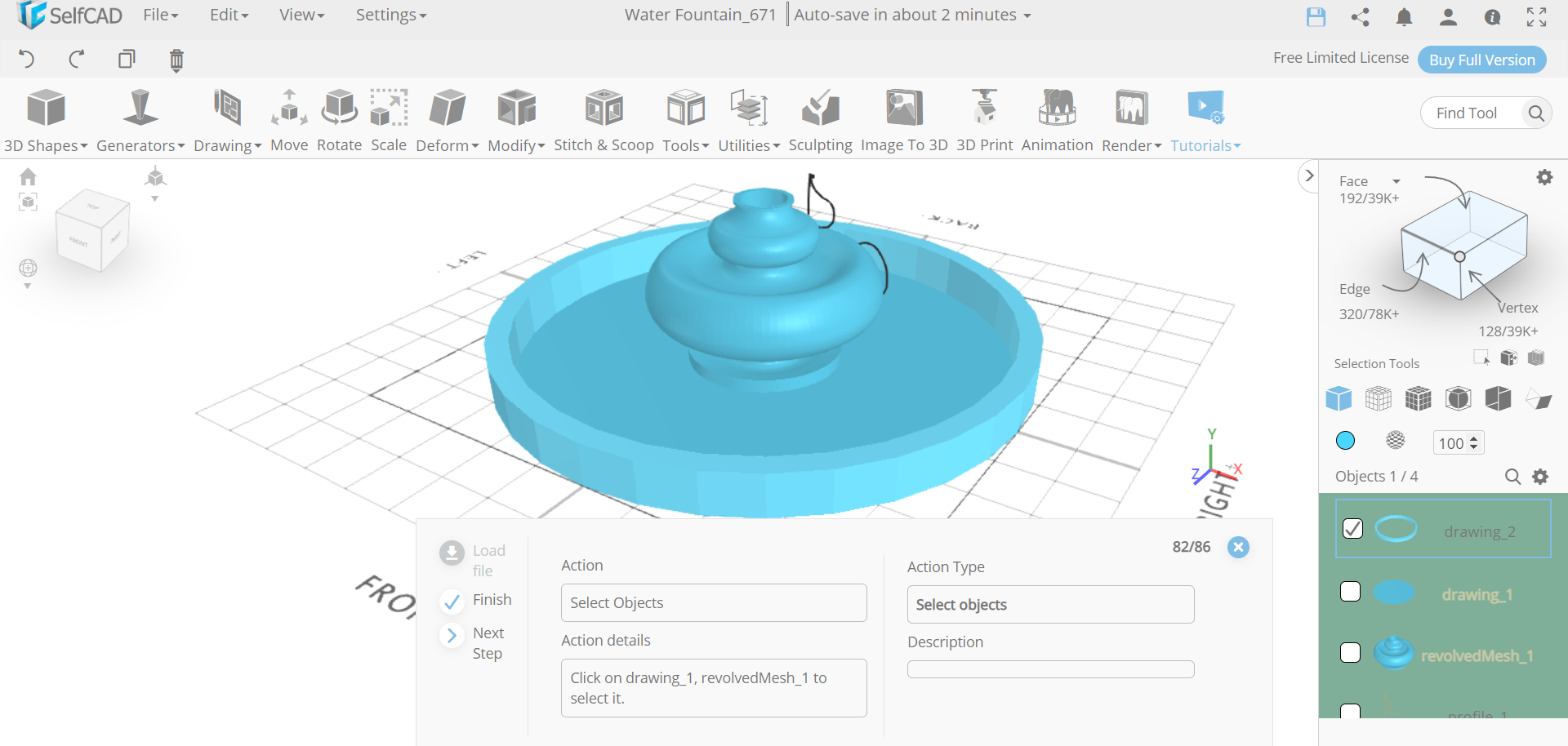Viewport: 1568px width, 746px height.
Task: Open the Auto-save dropdown arrow
Action: tap(1027, 16)
